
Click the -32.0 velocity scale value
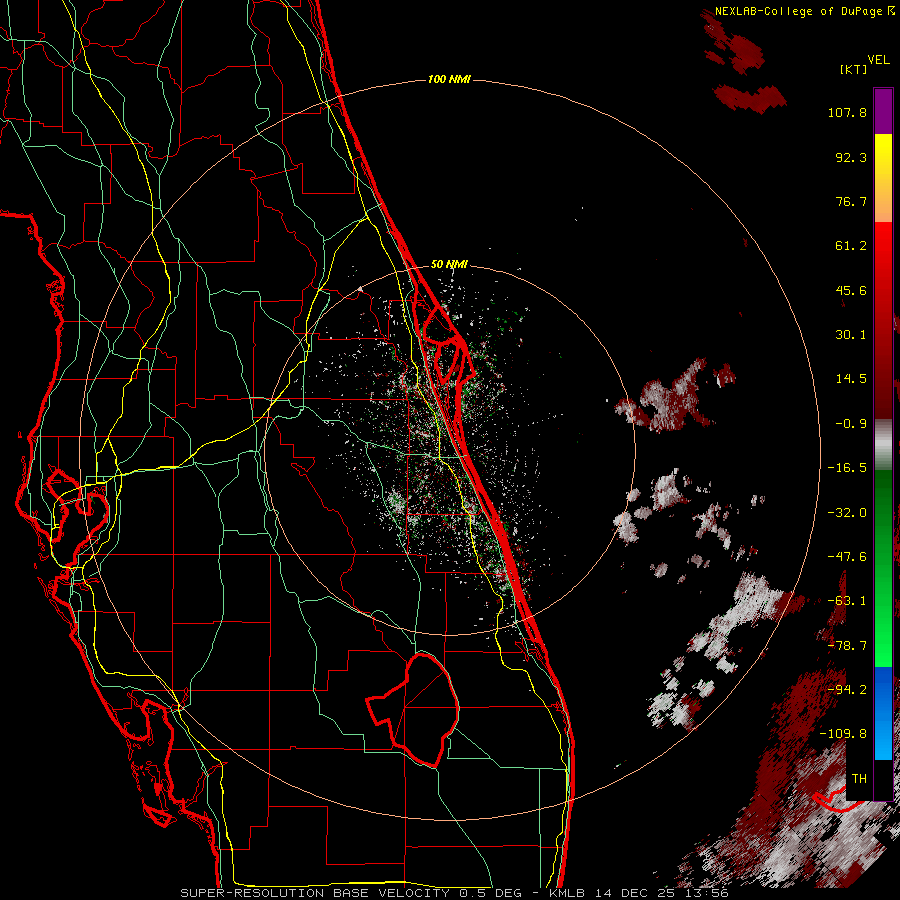click(x=847, y=513)
